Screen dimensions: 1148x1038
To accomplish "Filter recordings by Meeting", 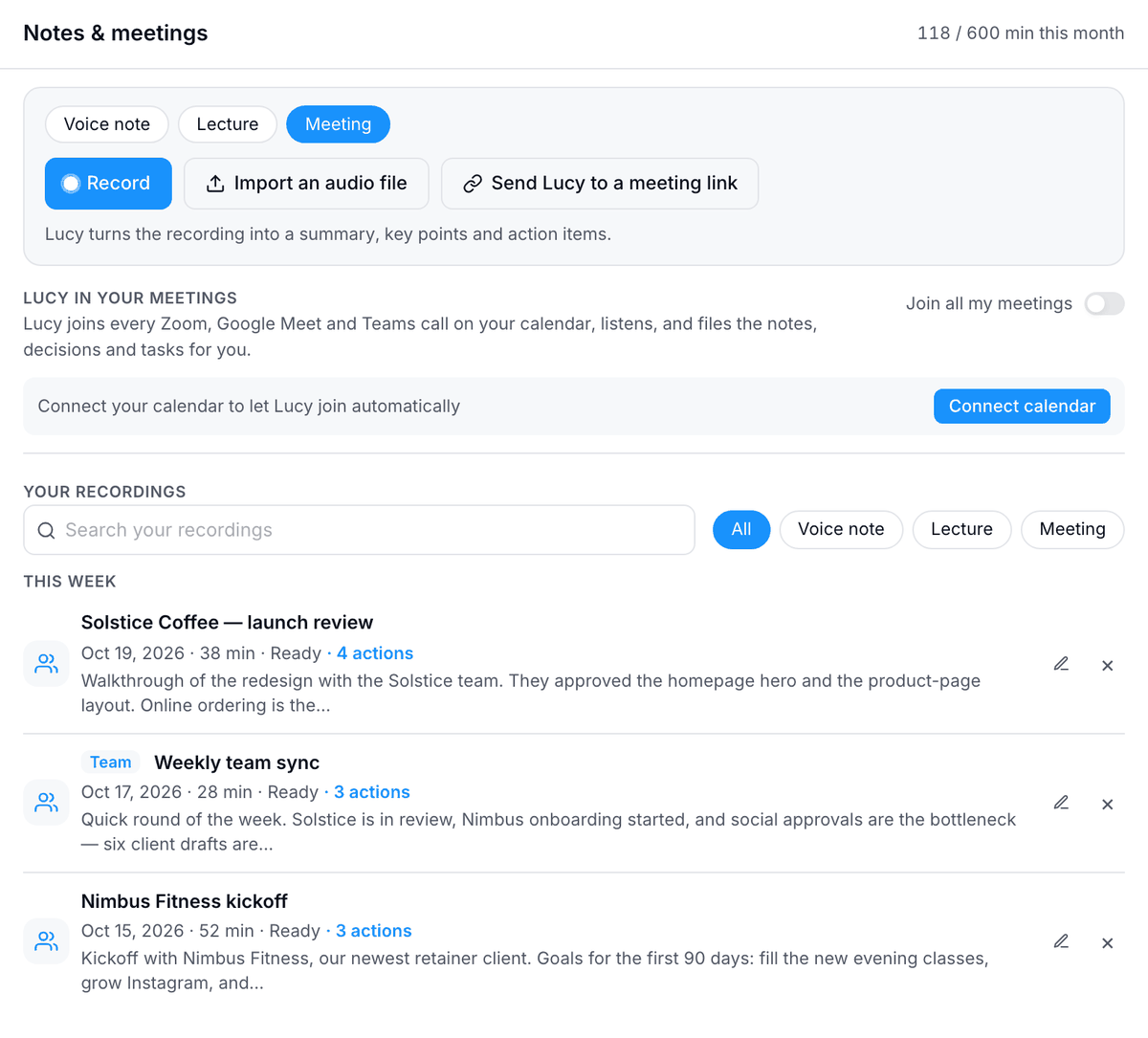I will [x=1072, y=529].
